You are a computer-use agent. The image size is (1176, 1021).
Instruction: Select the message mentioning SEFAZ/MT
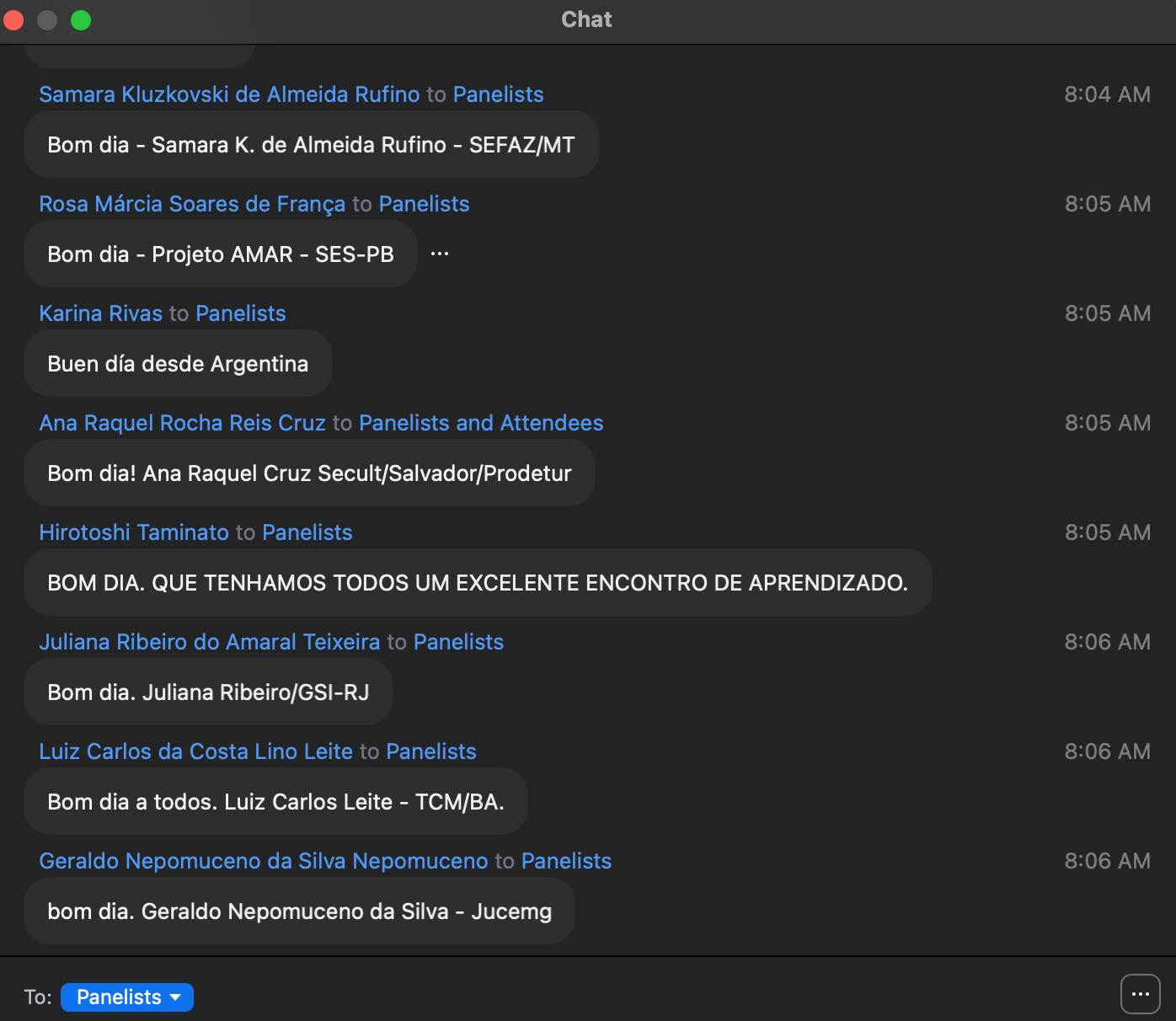pos(312,145)
